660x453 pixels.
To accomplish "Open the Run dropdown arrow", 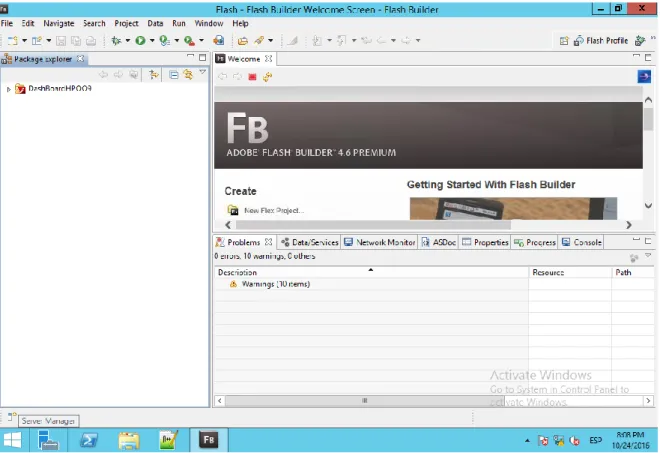I will click(152, 40).
